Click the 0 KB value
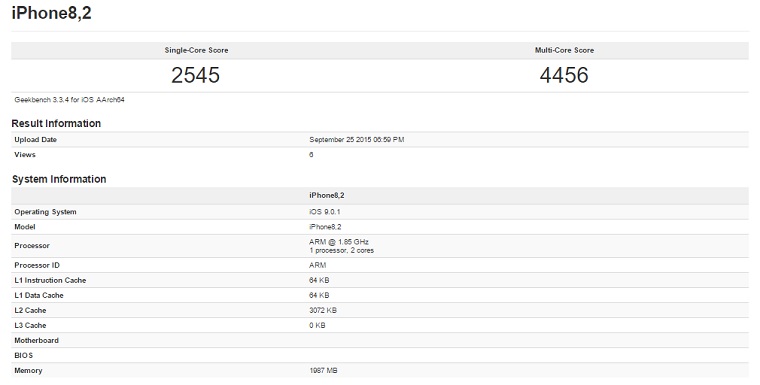Screen dimensions: 760x385 317,325
